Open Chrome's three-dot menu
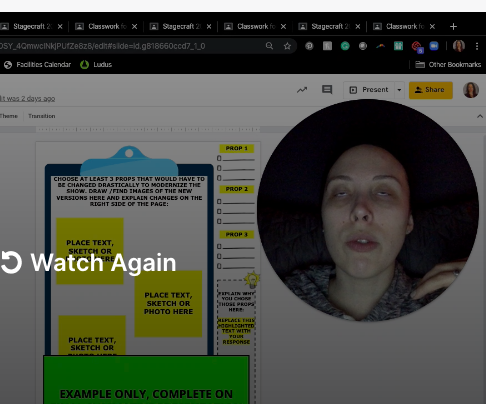The image size is (486, 404). 477,46
